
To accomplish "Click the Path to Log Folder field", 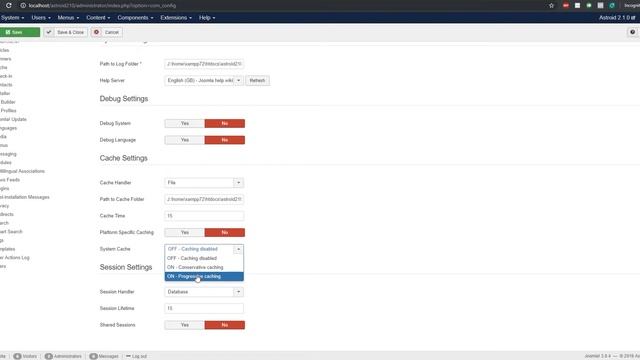I will coord(204,64).
